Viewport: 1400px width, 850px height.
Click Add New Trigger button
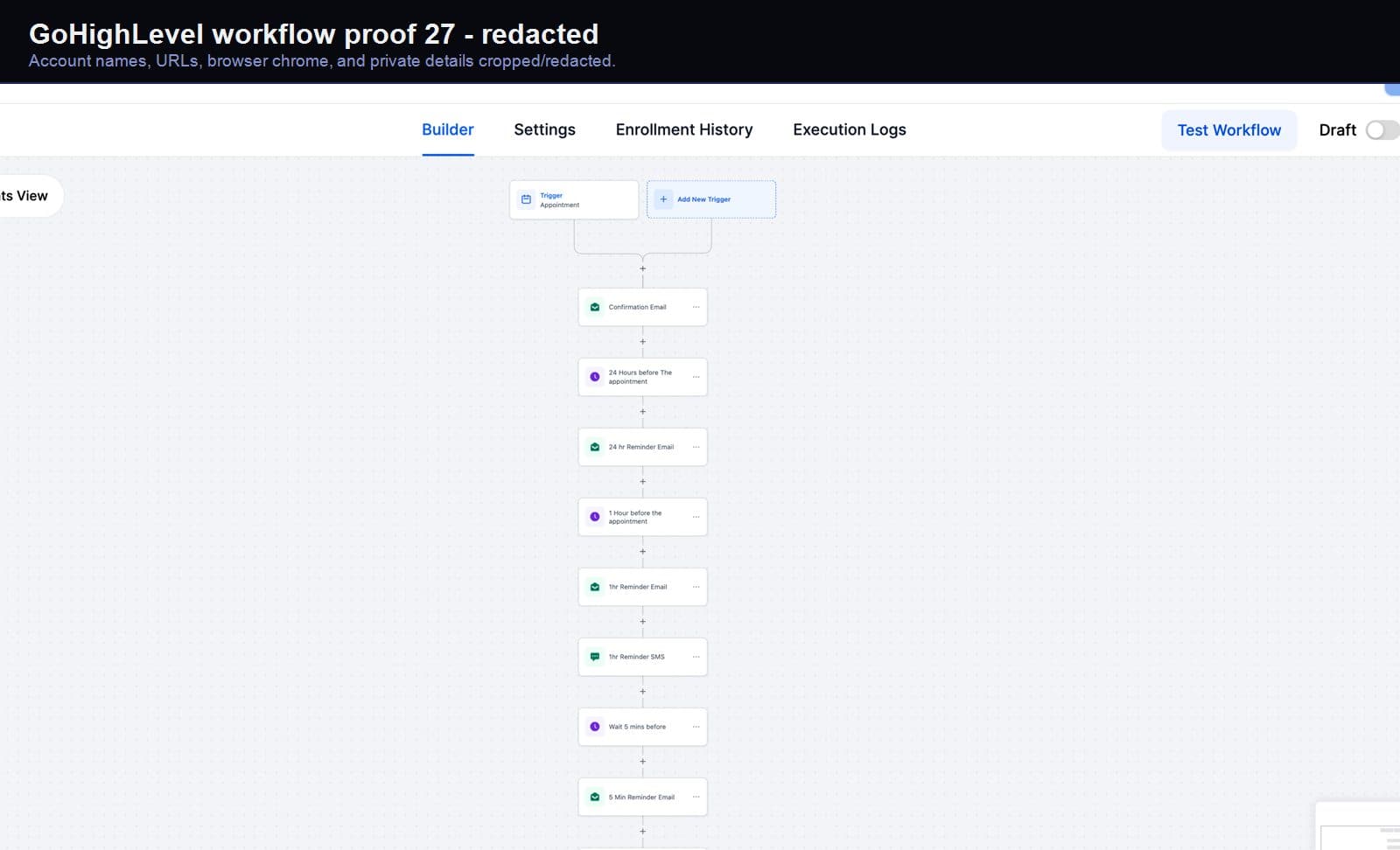click(x=711, y=199)
